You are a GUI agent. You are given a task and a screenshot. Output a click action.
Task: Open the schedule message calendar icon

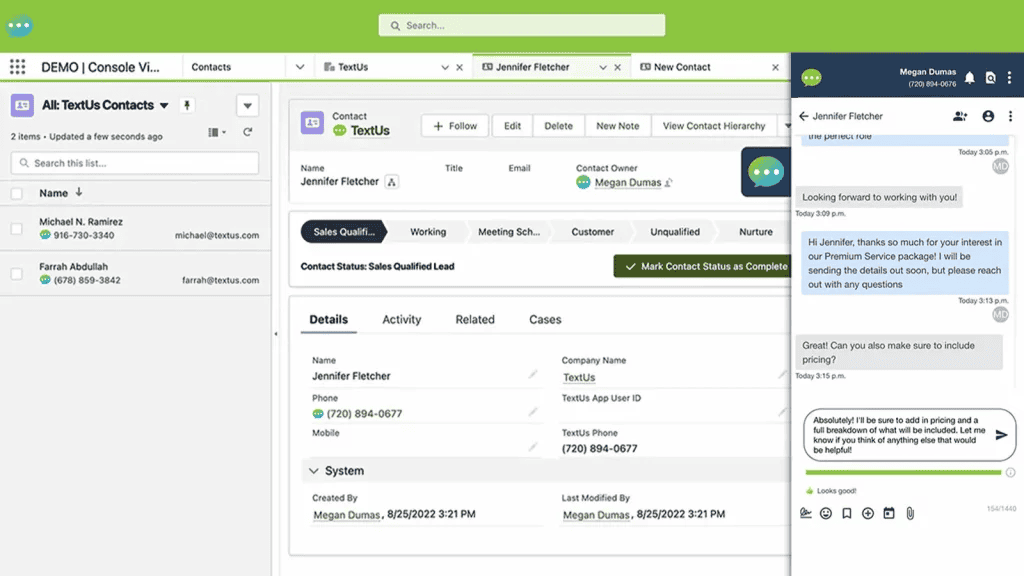889,513
